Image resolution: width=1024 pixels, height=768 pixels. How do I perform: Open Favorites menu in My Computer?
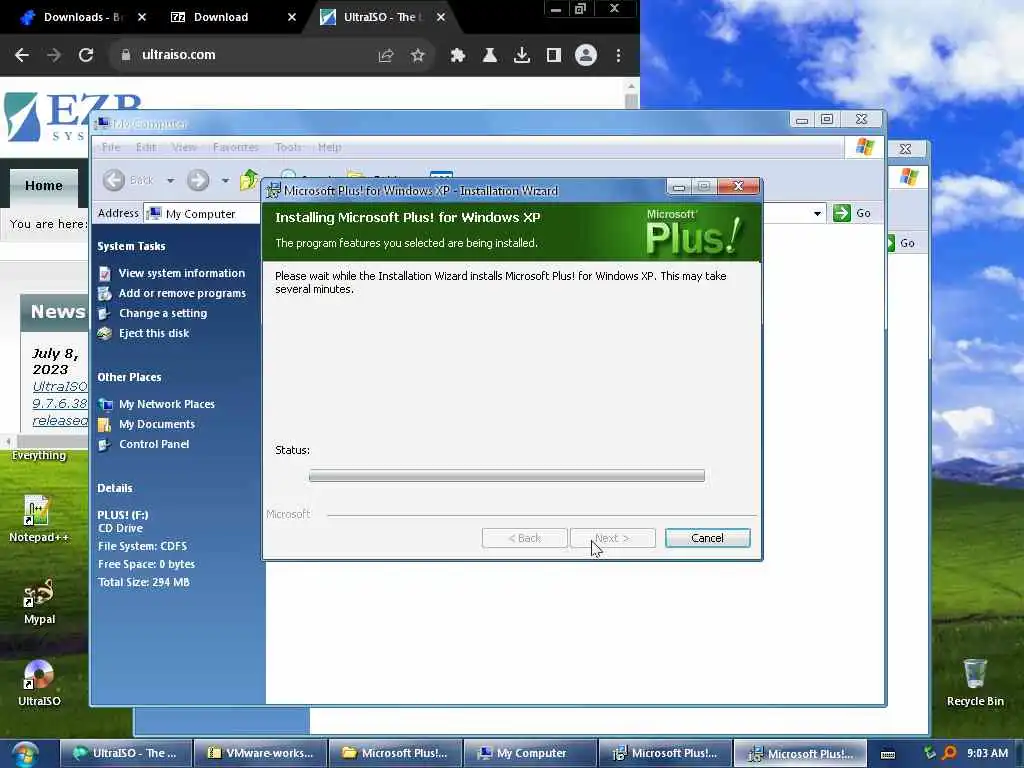[x=235, y=147]
